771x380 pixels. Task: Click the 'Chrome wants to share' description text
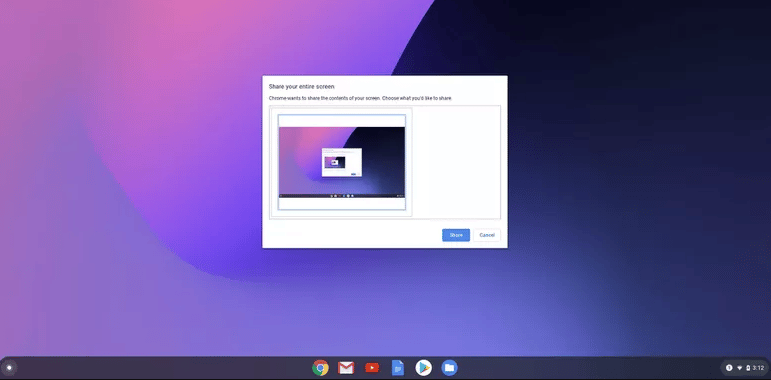[360, 98]
